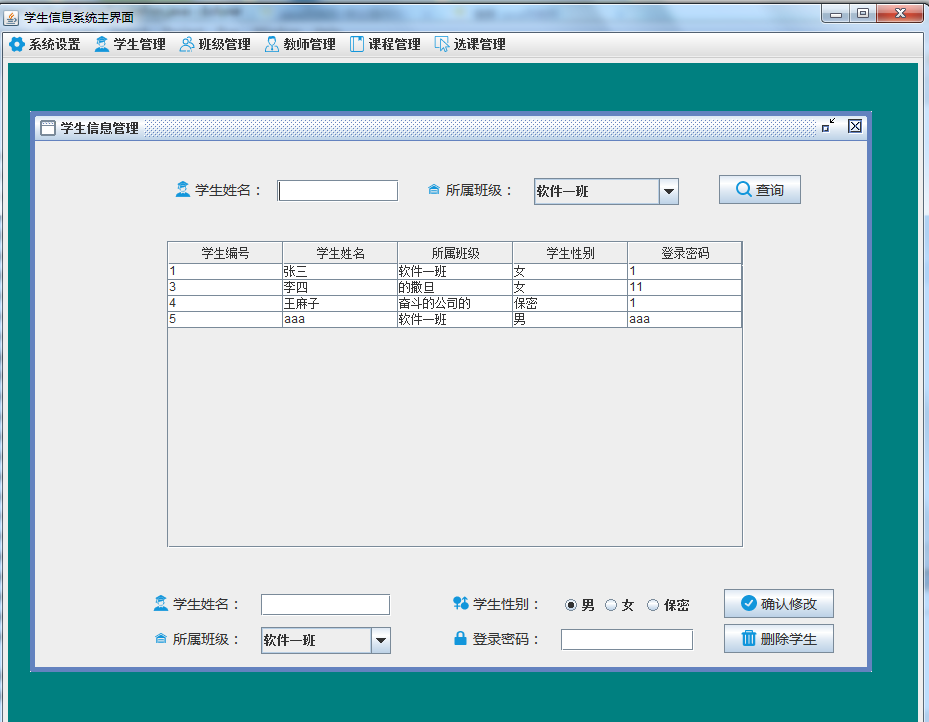This screenshot has height=722, width=929.
Task: Click the 确认修改 button
Action: click(x=779, y=604)
